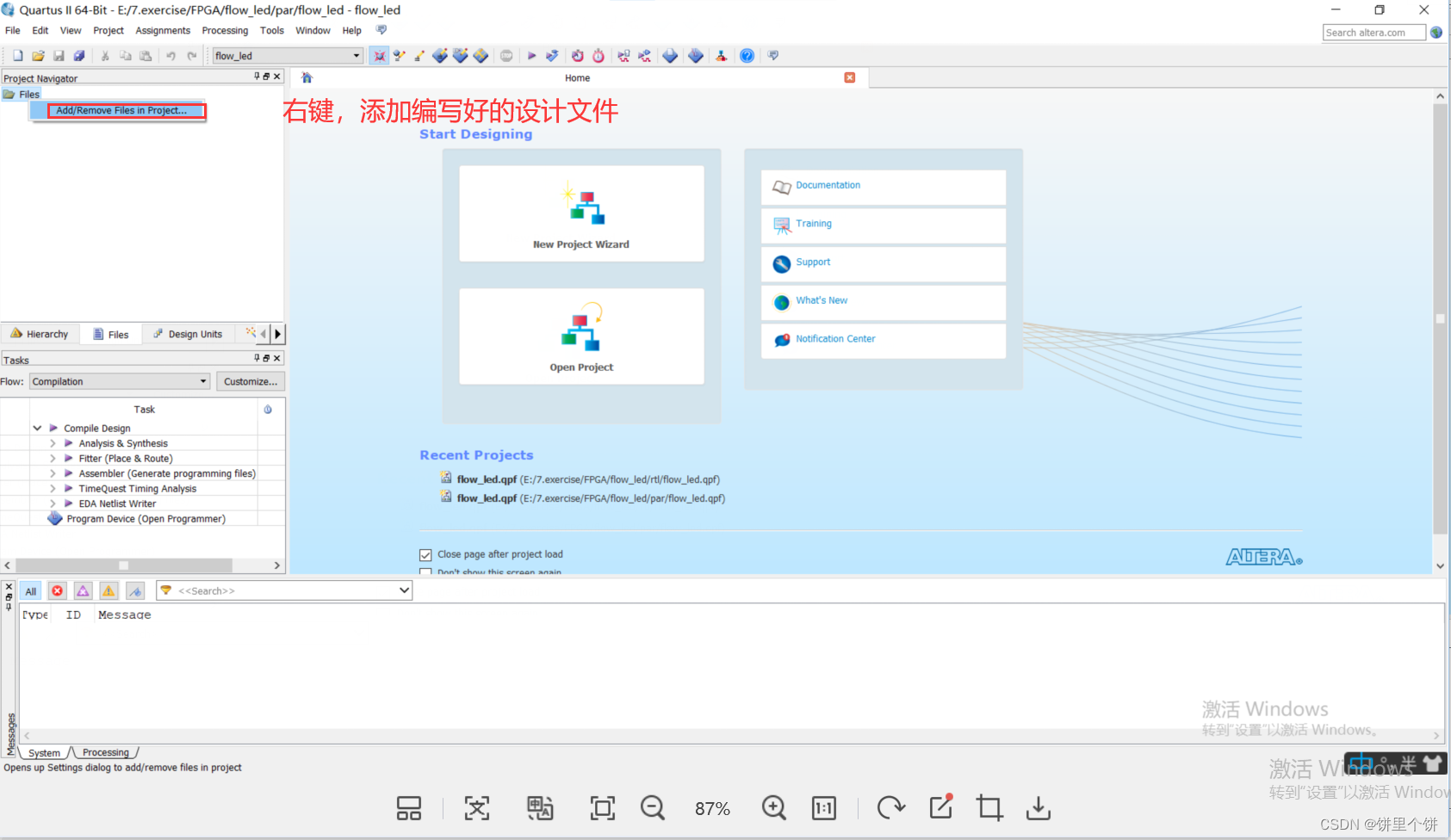Switch to the Design Units tab
Screen dimensions: 1451x840
tap(188, 334)
